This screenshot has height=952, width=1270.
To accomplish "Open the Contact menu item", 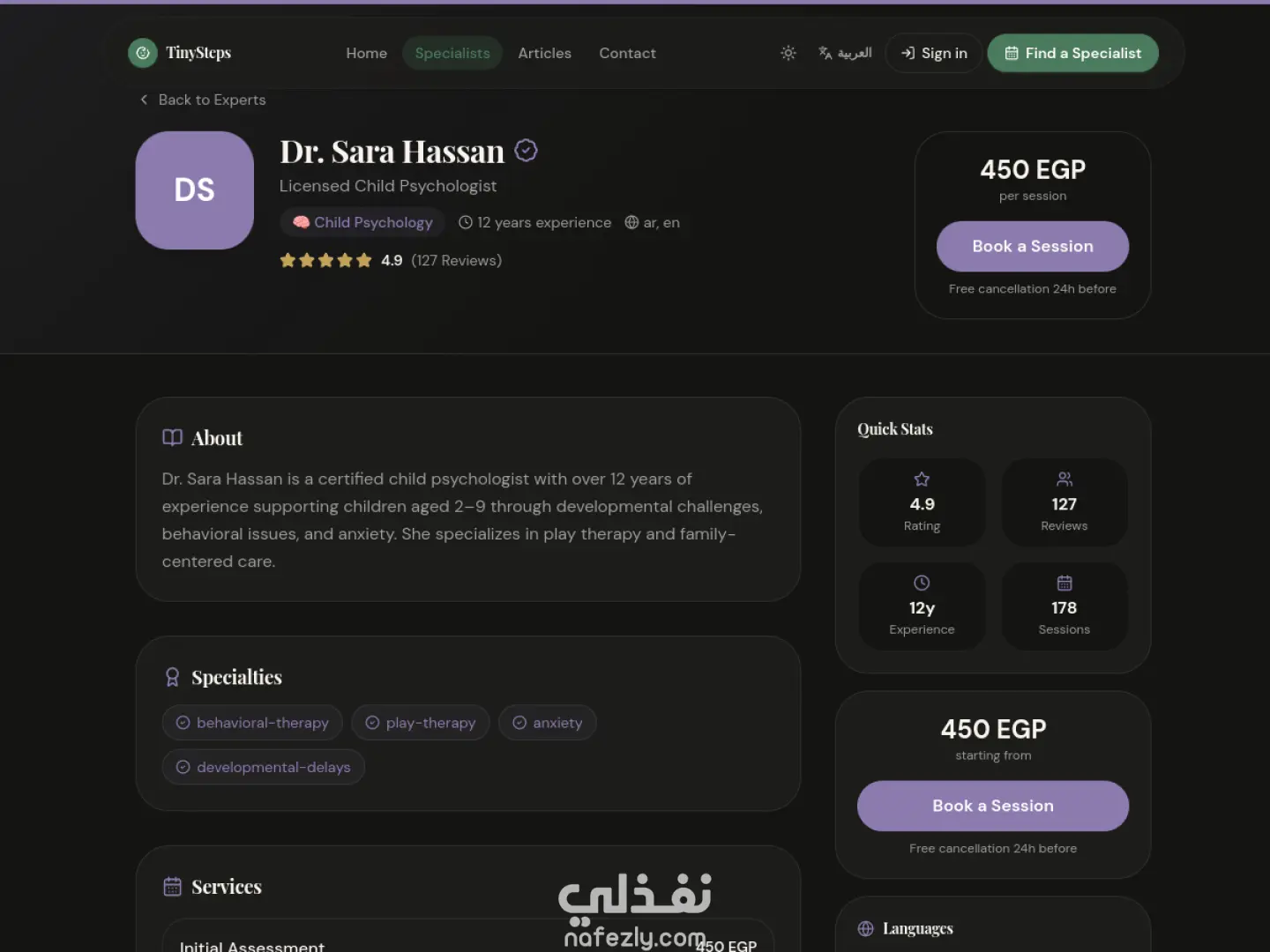I will (x=627, y=53).
